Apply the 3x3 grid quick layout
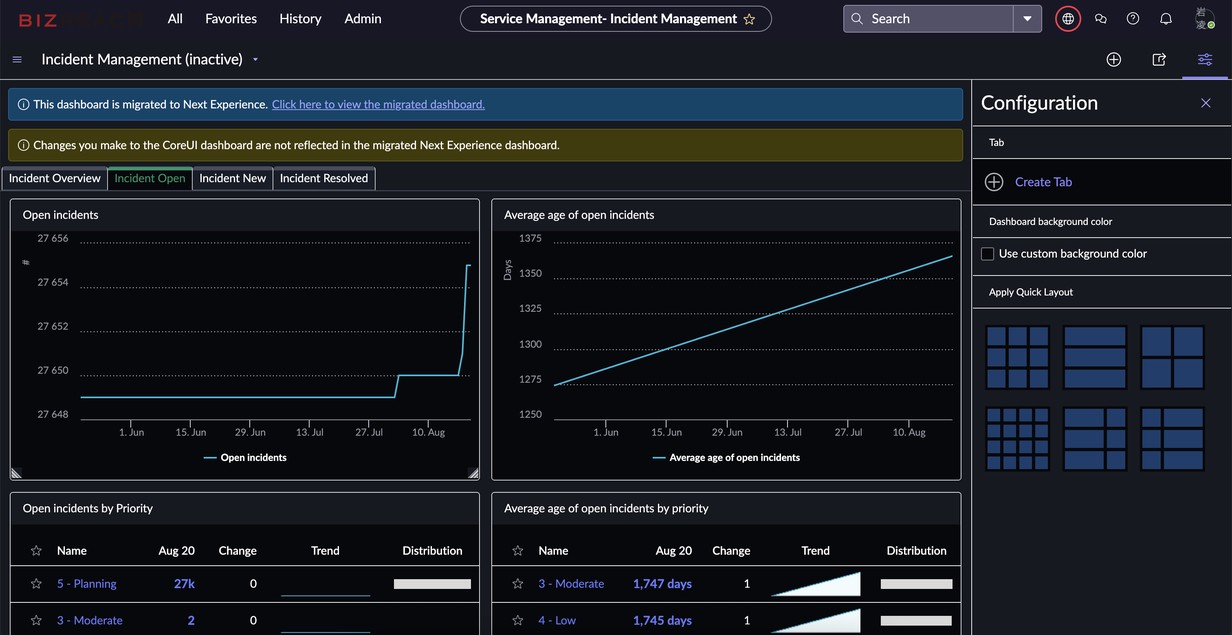Viewport: 1232px width, 635px height. (x=1017, y=357)
